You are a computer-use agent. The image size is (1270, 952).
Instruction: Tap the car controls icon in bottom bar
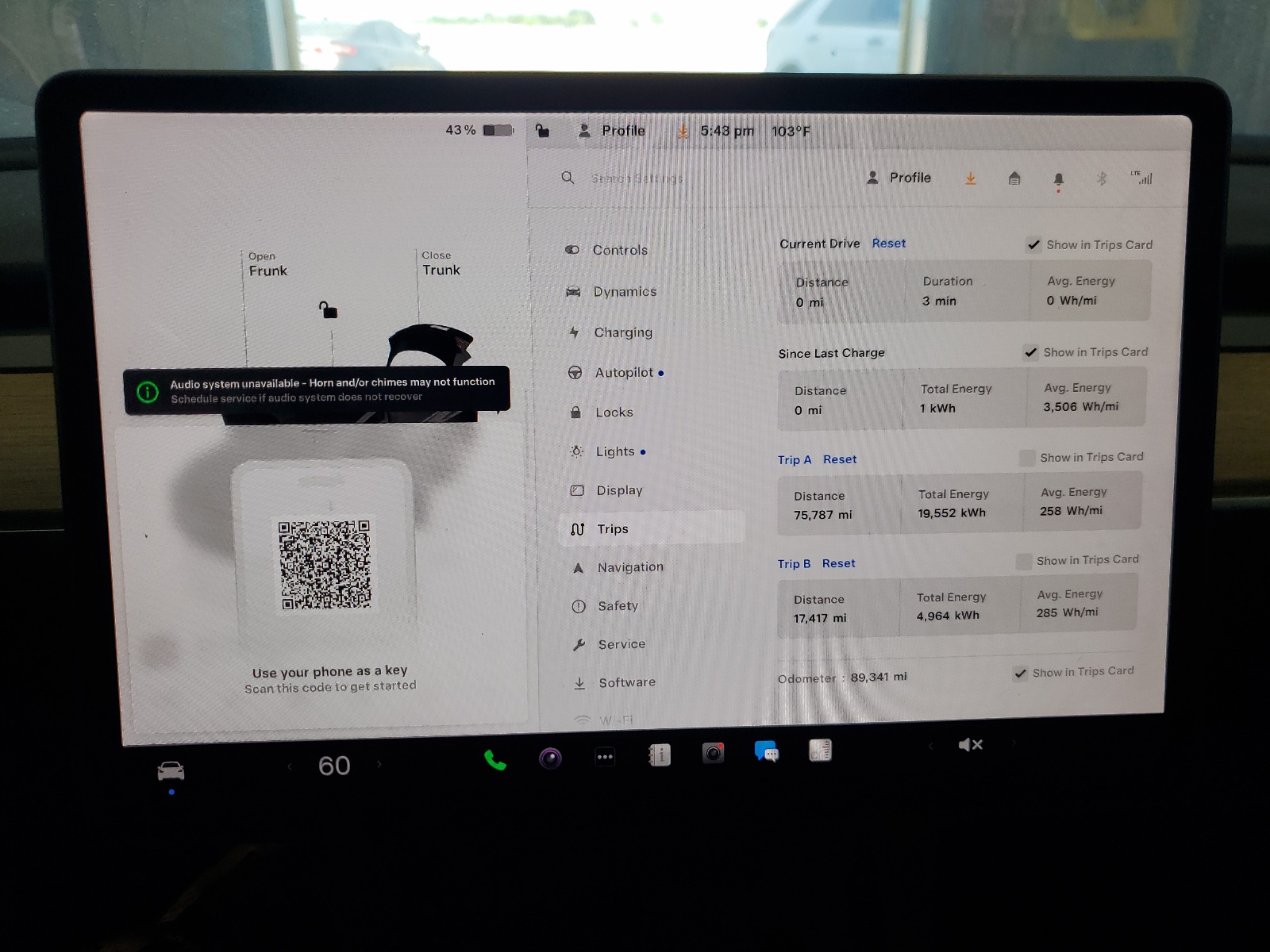click(171, 770)
